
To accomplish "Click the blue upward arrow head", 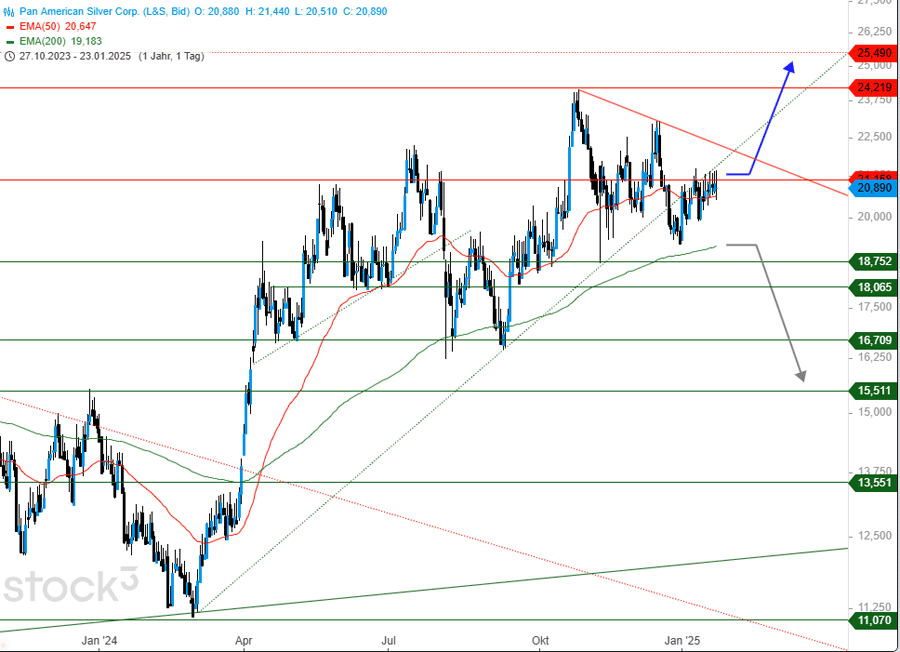I will 789,66.
